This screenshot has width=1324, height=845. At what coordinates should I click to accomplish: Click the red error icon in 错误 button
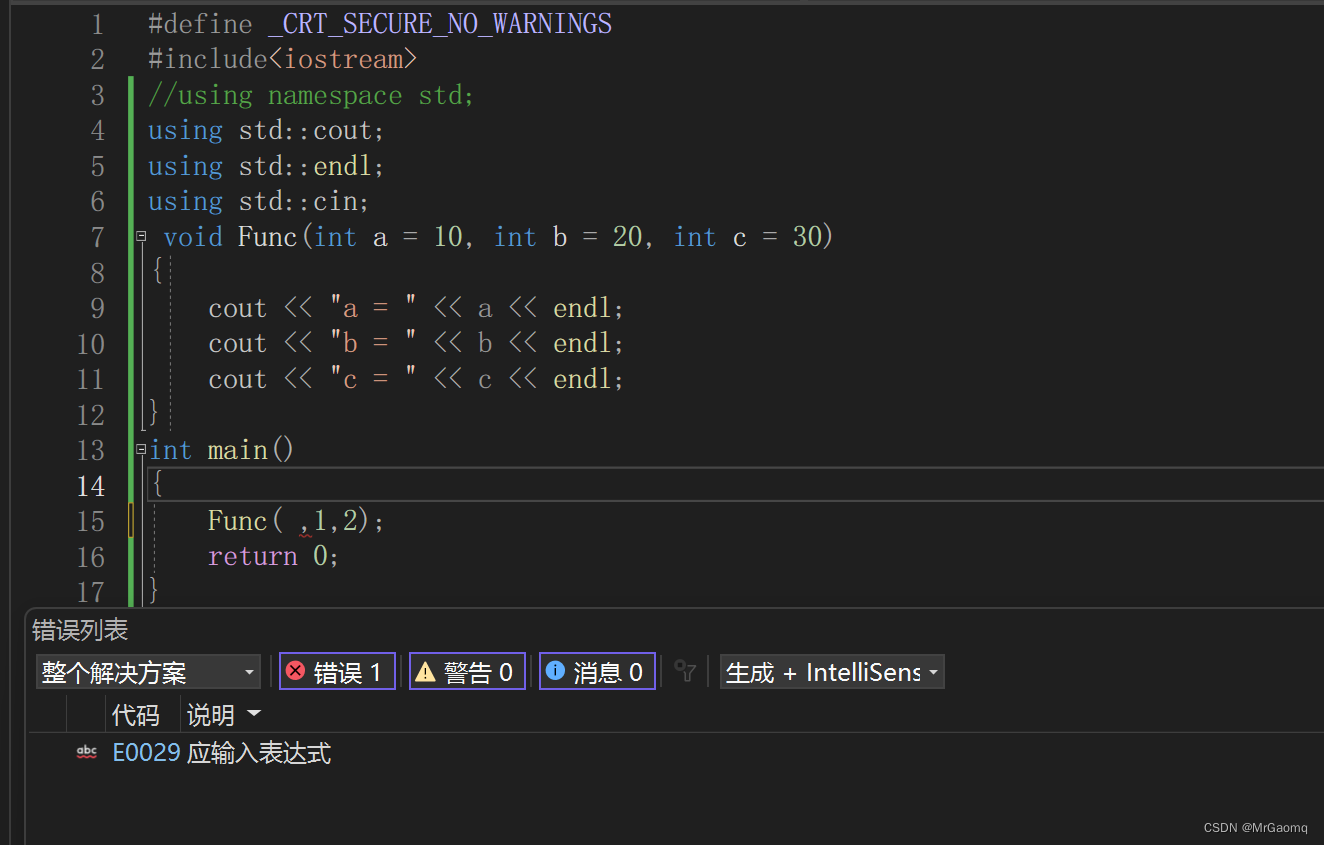[296, 671]
